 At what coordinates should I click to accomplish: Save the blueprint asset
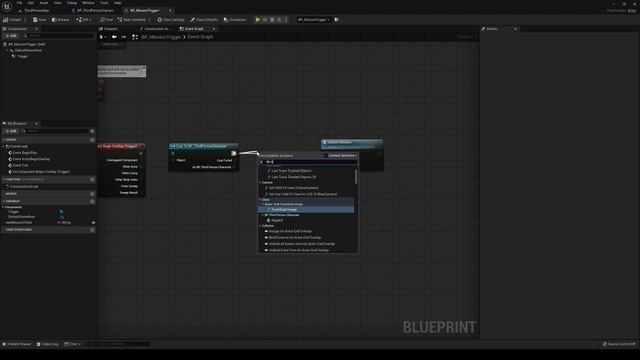(x=40, y=20)
